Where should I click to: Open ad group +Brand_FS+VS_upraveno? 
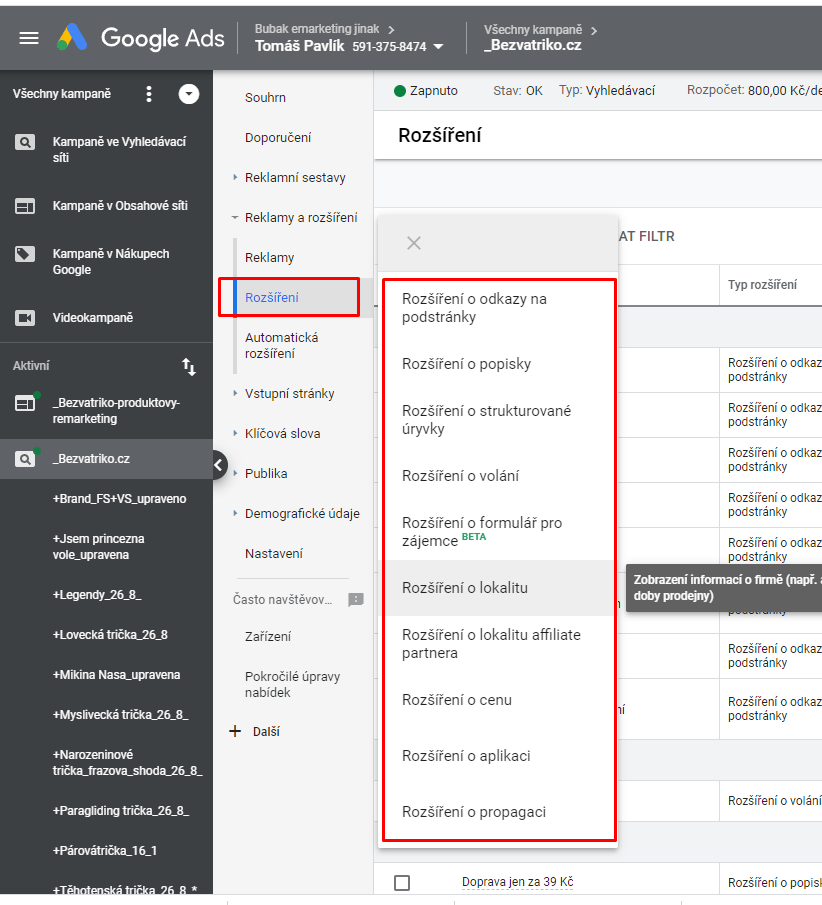(119, 499)
